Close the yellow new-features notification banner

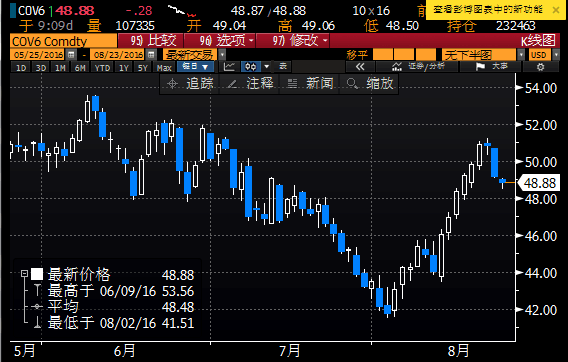click(x=556, y=10)
